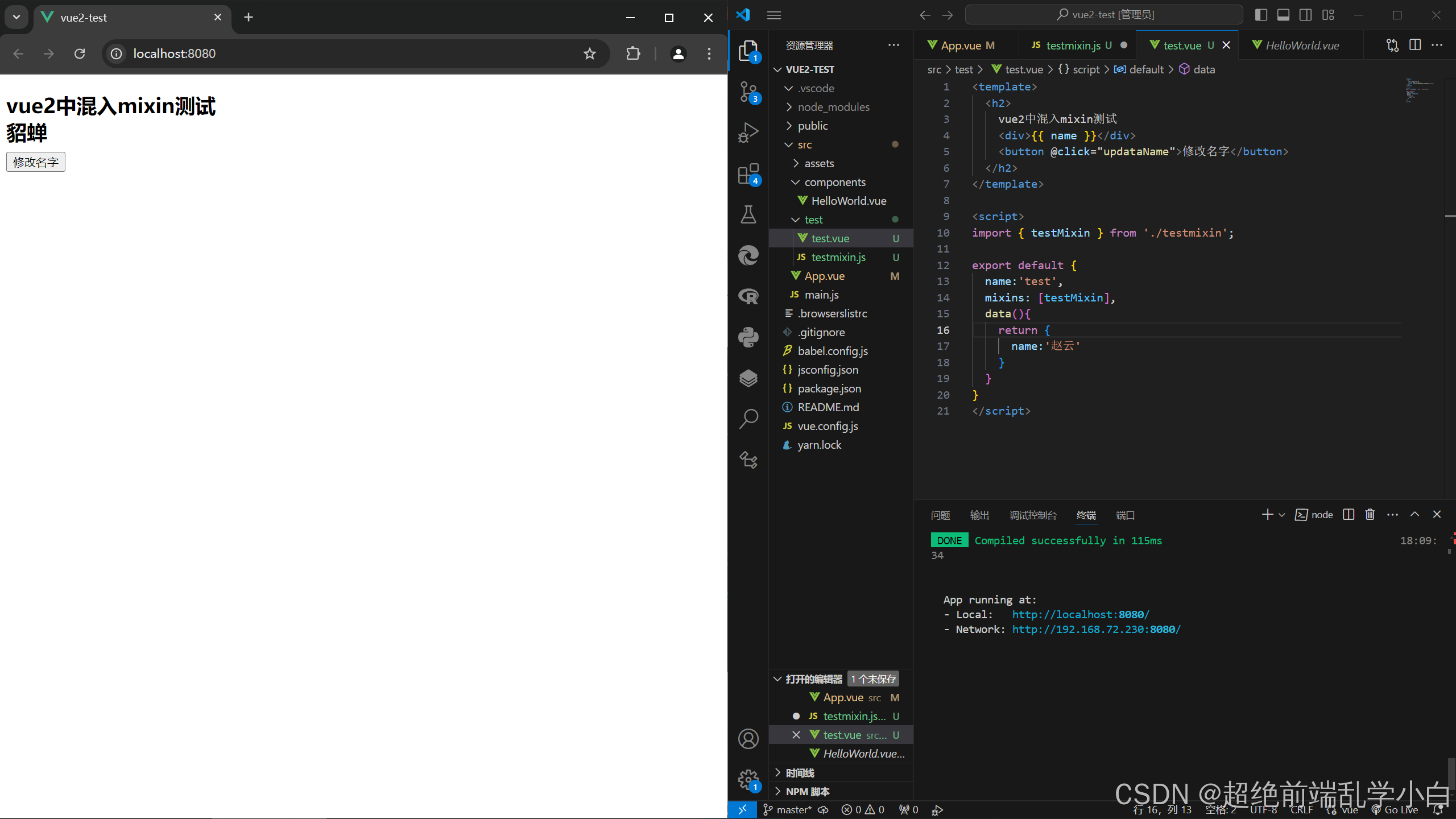1456x819 pixels.
Task: Open the Search magnifier in activity bar
Action: pyautogui.click(x=748, y=419)
